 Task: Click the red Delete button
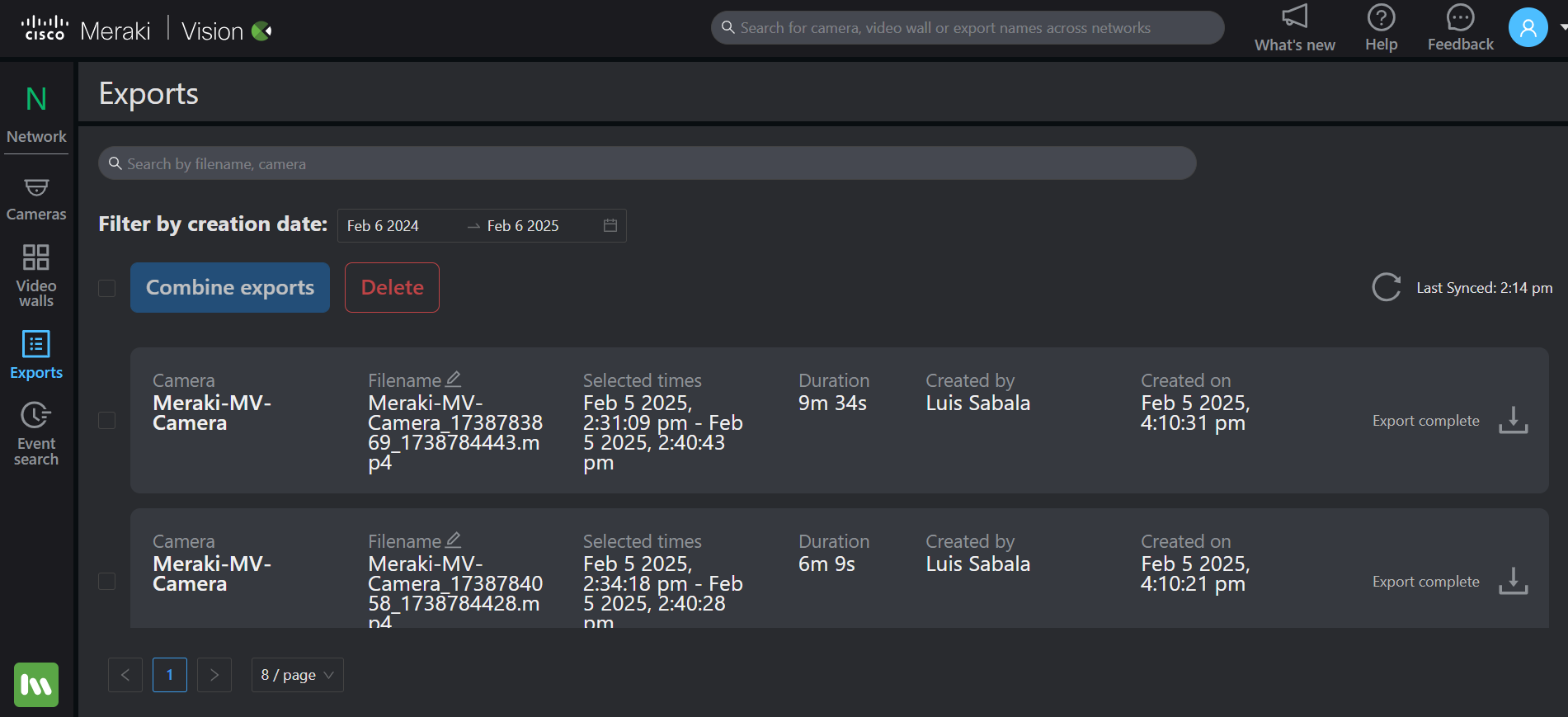(392, 287)
